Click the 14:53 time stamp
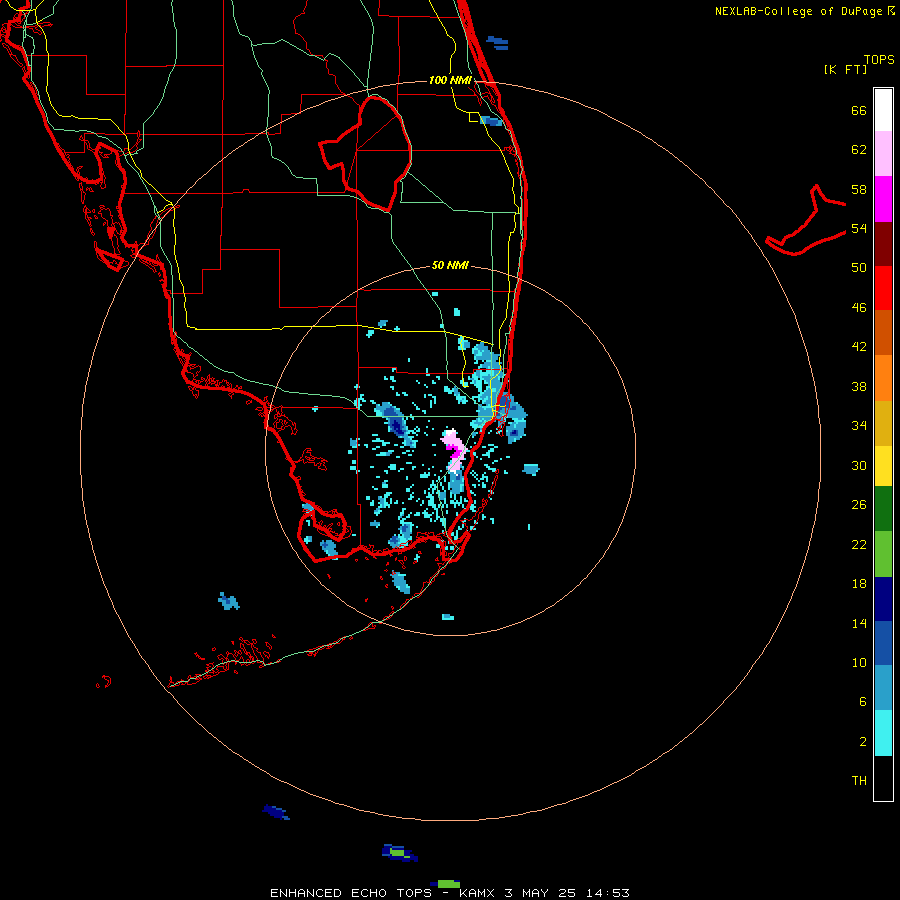Image resolution: width=900 pixels, height=900 pixels. (607, 893)
